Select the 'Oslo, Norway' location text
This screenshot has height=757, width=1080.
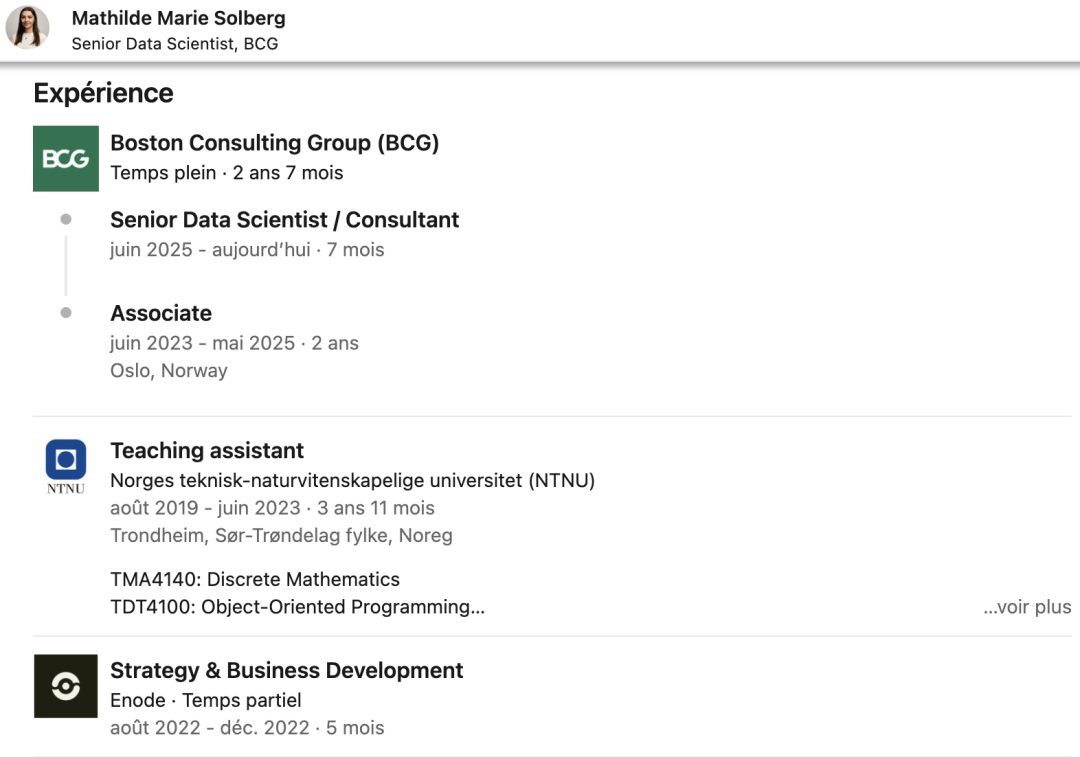169,371
